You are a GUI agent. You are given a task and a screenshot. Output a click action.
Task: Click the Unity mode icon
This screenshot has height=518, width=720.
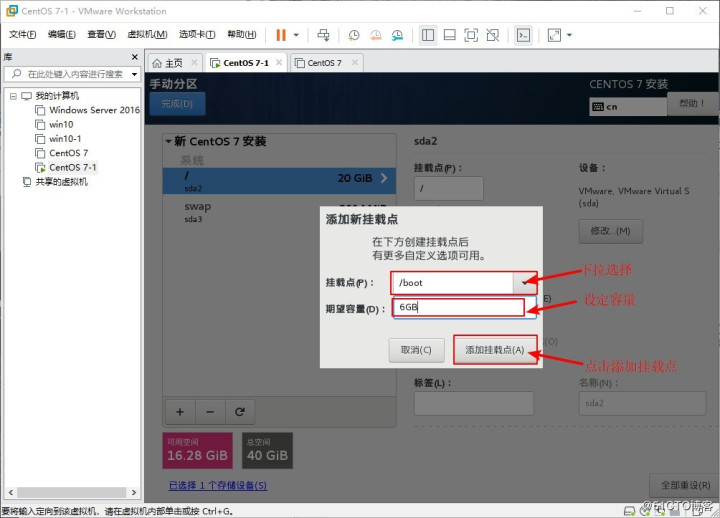493,35
